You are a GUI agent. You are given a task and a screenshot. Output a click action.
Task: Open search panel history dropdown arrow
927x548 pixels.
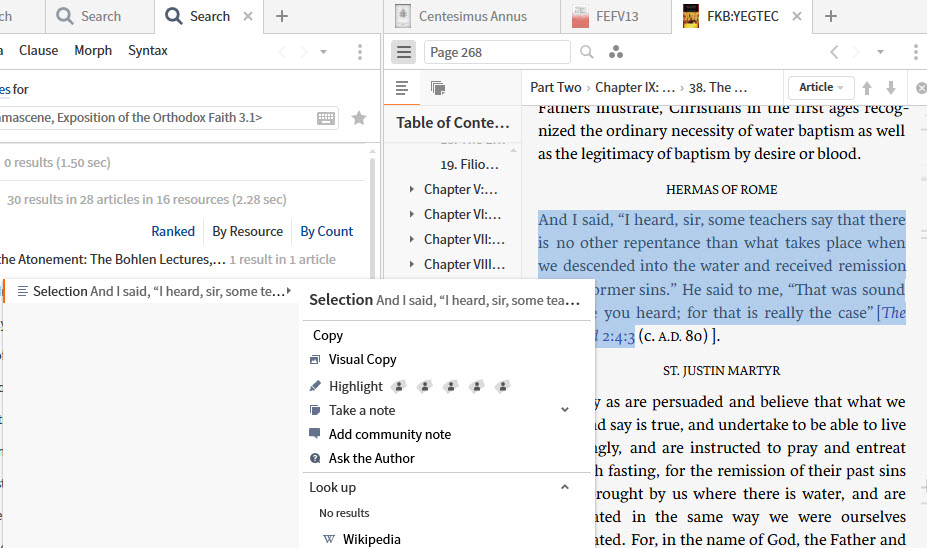click(323, 52)
